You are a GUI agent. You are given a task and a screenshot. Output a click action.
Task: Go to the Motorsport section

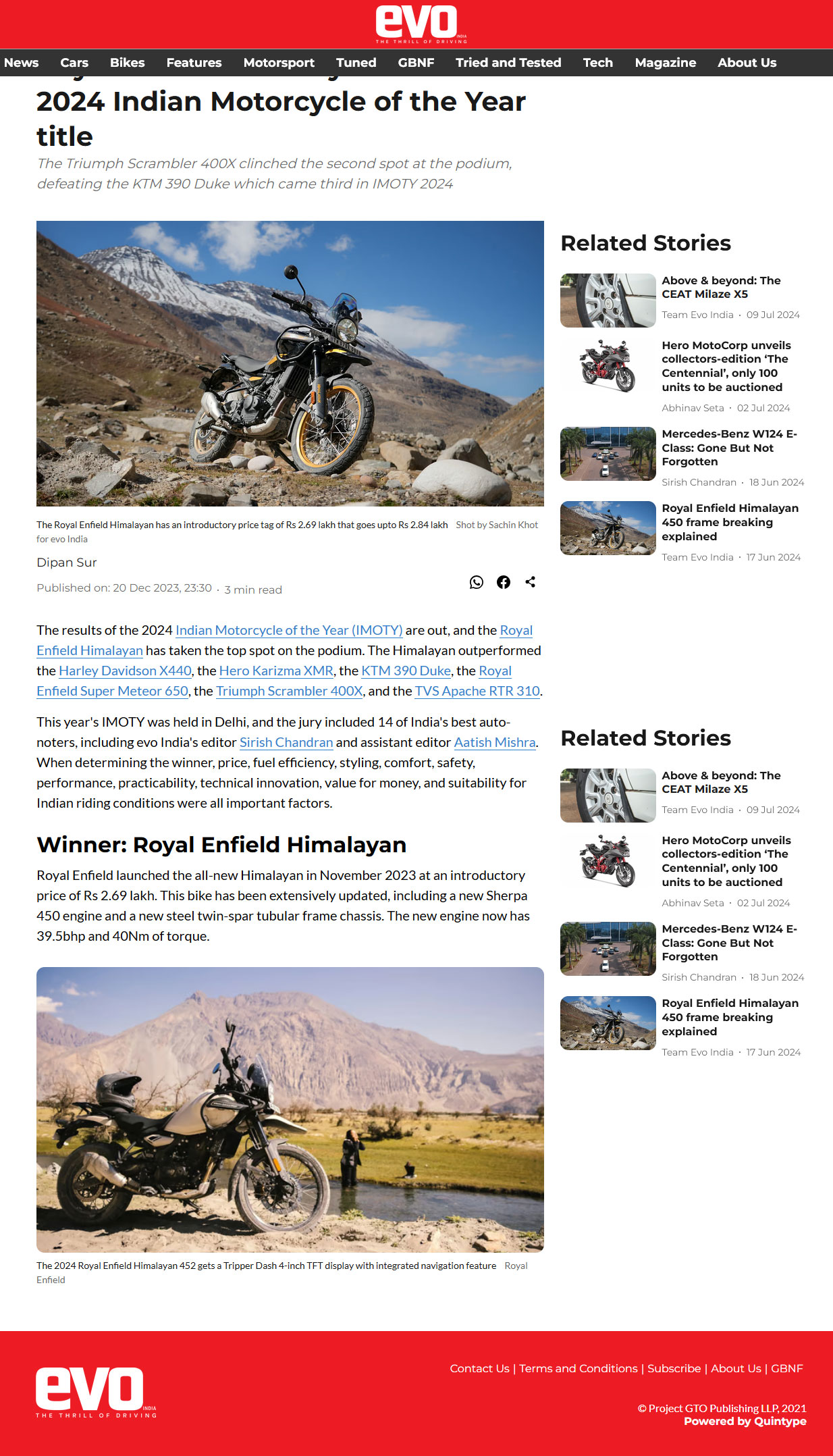(x=279, y=63)
